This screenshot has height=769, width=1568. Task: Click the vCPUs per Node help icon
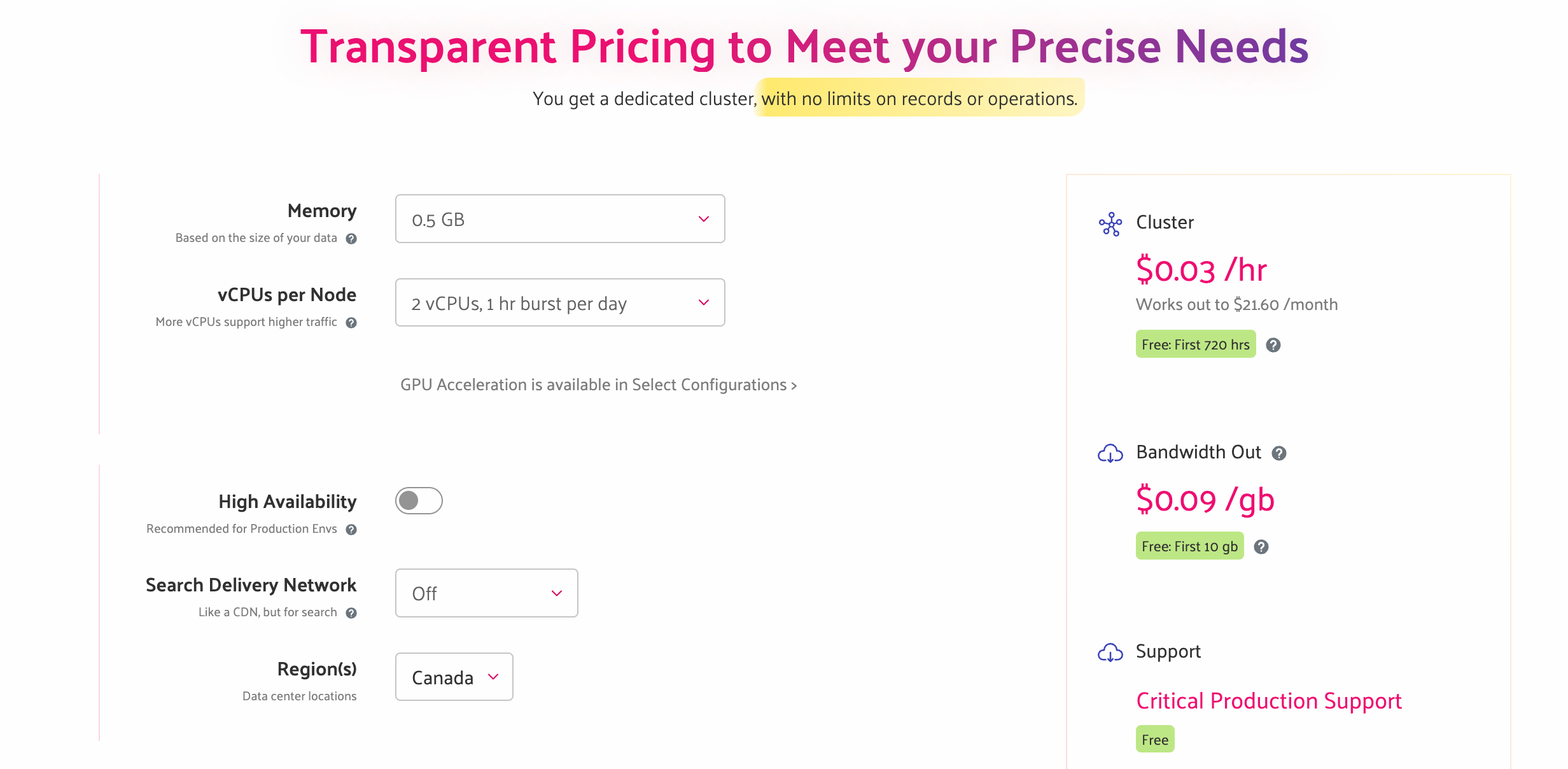click(351, 323)
